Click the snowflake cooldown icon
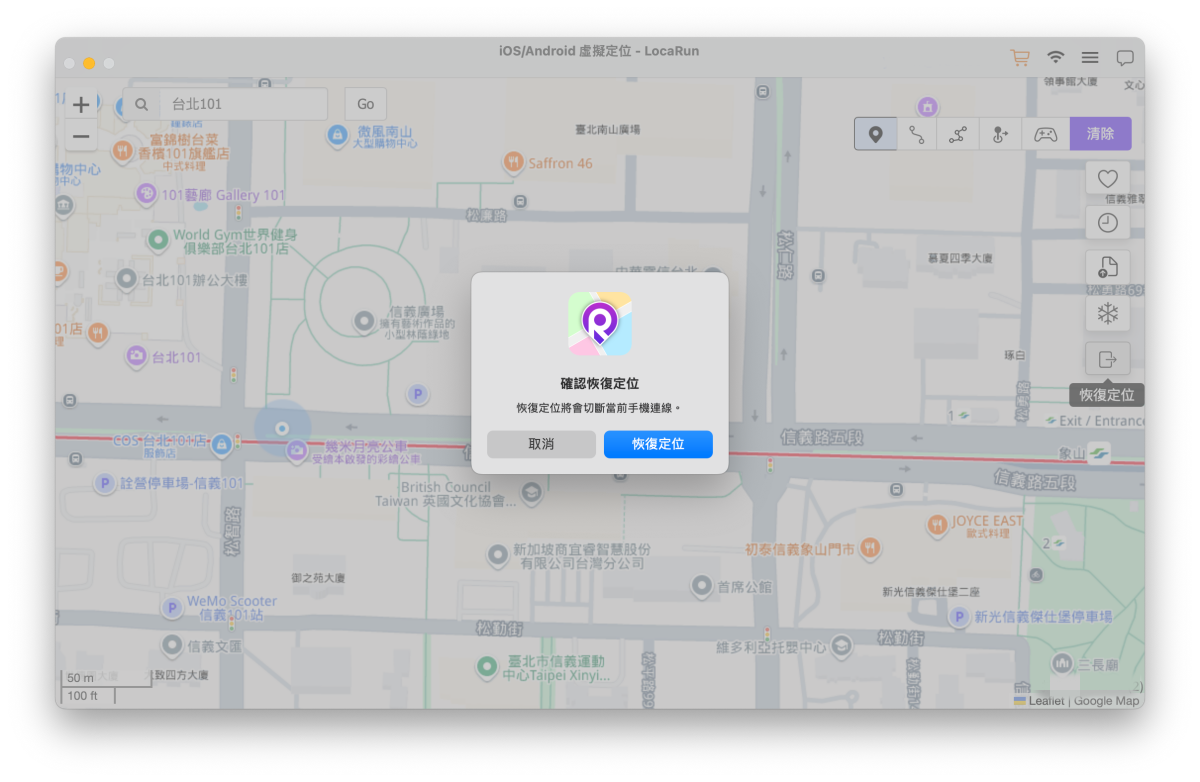The height and width of the screenshot is (782, 1200). pyautogui.click(x=1108, y=314)
